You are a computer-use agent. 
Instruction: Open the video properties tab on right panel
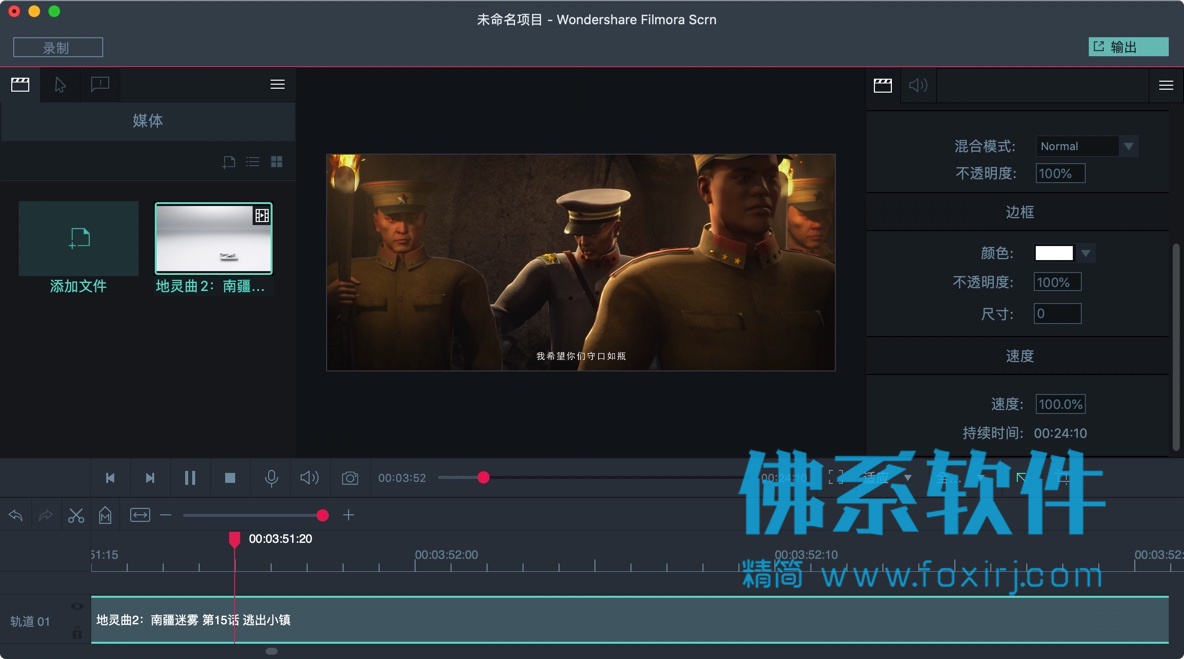pyautogui.click(x=883, y=85)
